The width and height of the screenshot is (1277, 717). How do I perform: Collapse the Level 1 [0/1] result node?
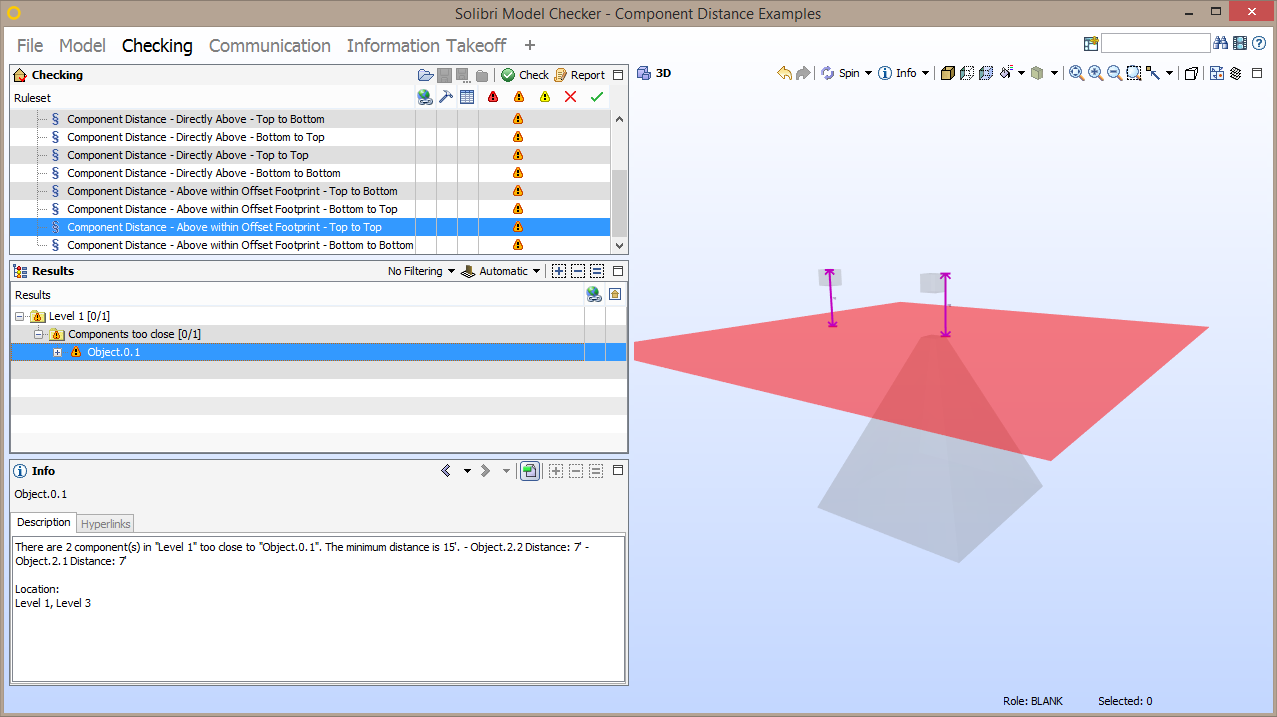[x=20, y=316]
